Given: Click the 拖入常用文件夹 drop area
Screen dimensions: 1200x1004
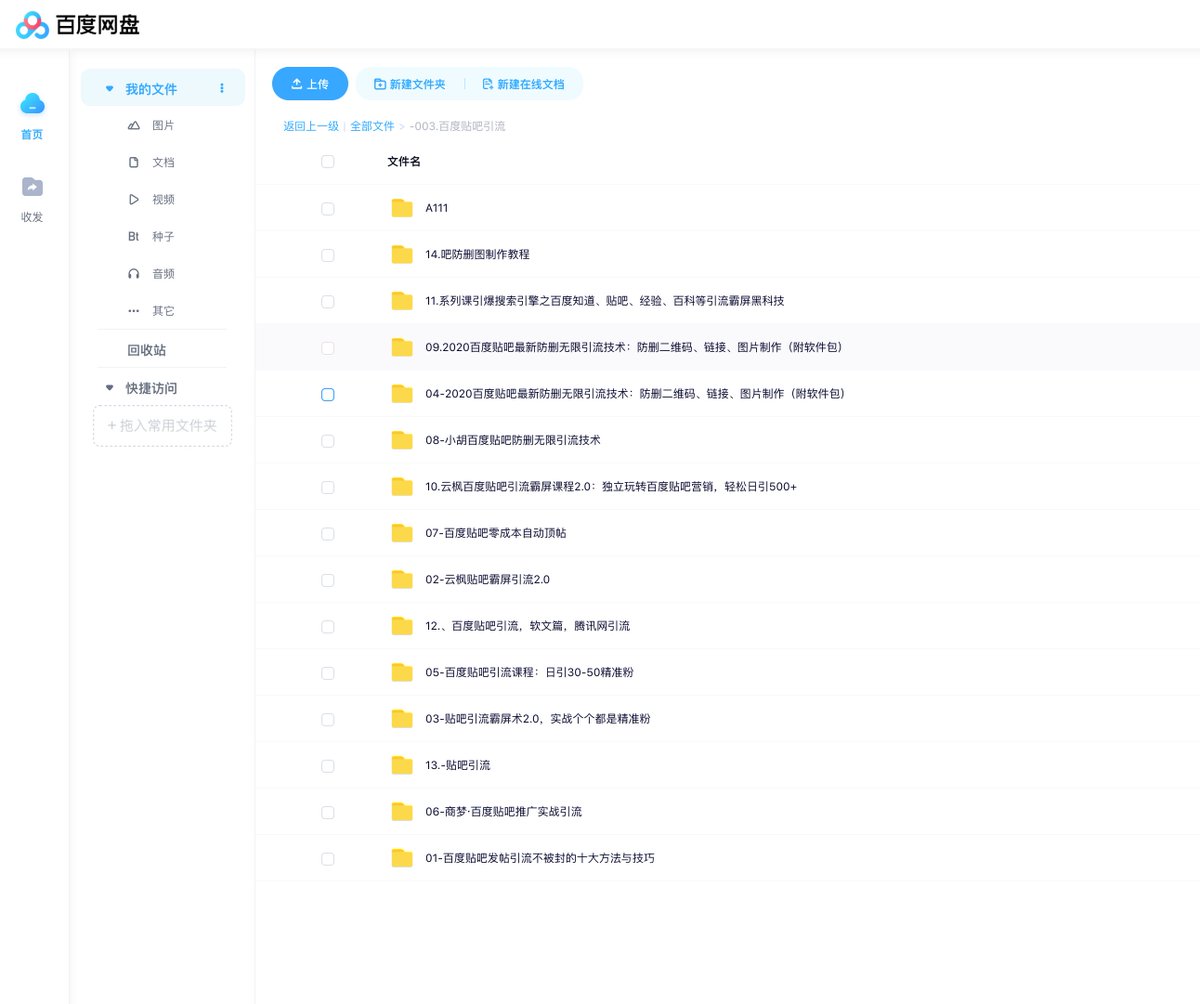Looking at the screenshot, I should pos(163,425).
